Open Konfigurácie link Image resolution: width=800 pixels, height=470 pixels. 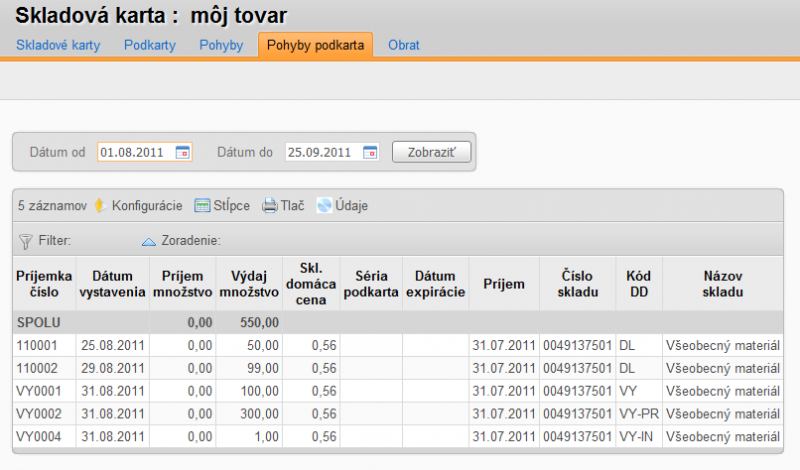pyautogui.click(x=147, y=206)
